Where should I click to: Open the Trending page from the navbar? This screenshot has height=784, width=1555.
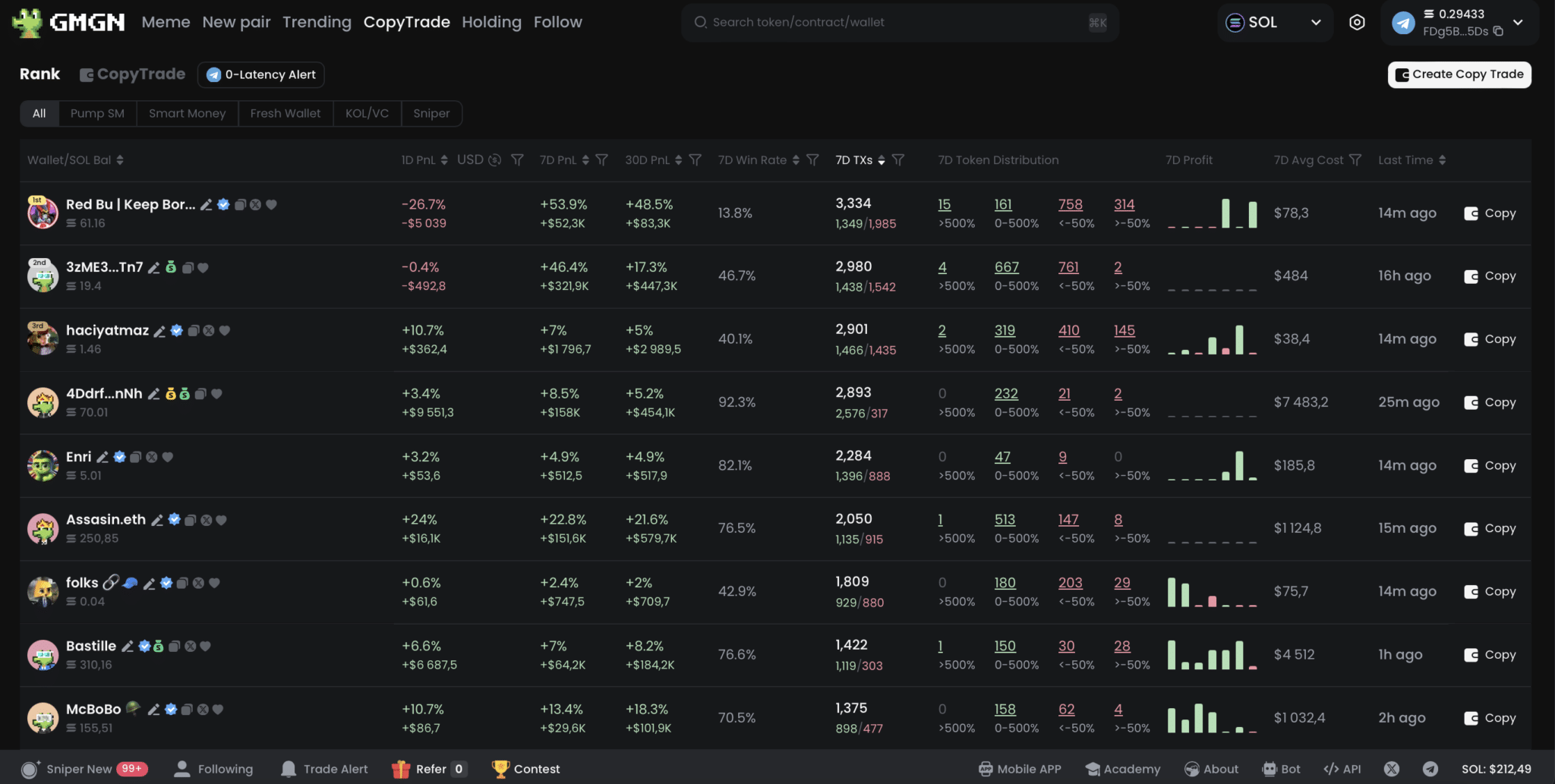point(317,22)
